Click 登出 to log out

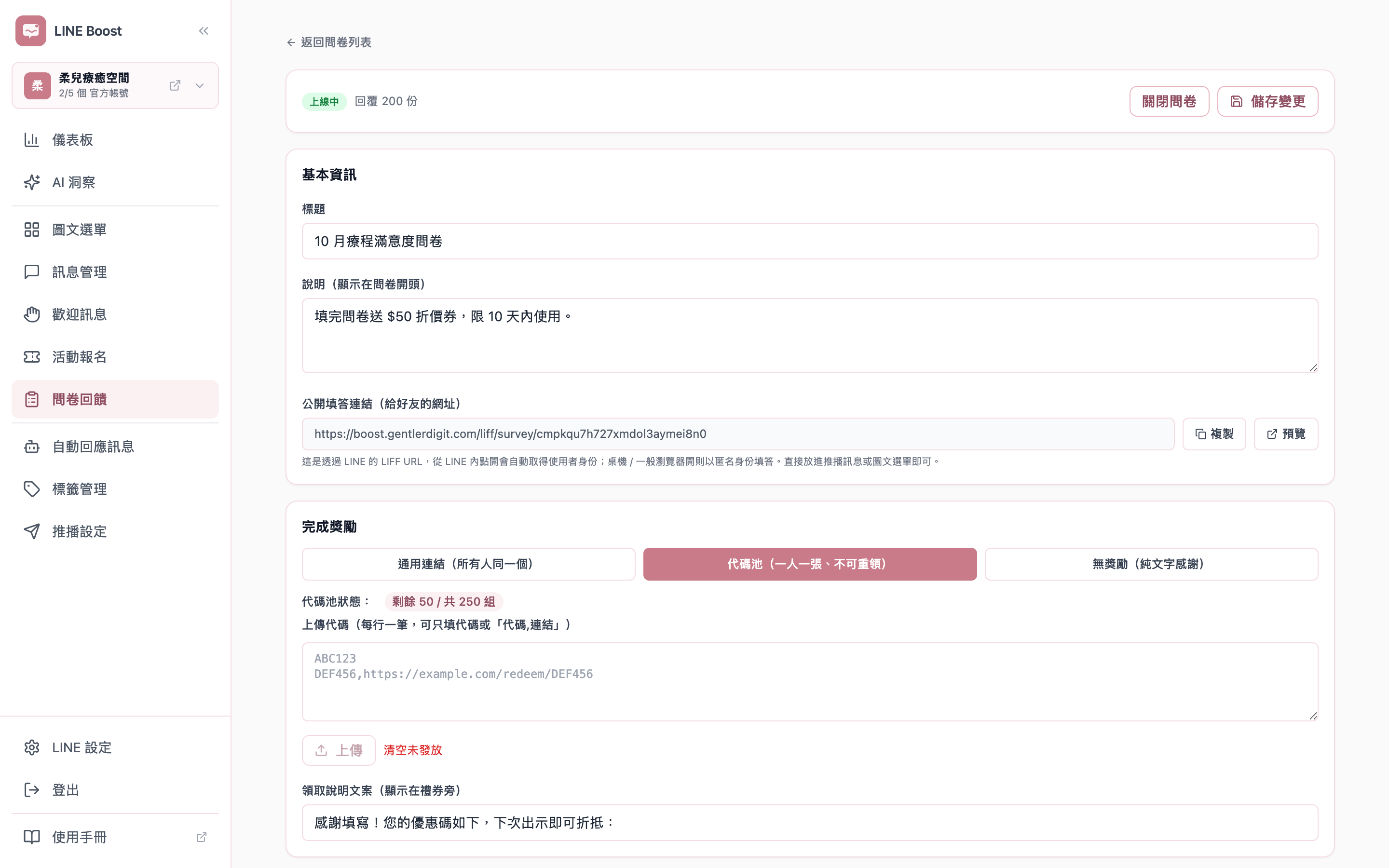click(x=115, y=790)
